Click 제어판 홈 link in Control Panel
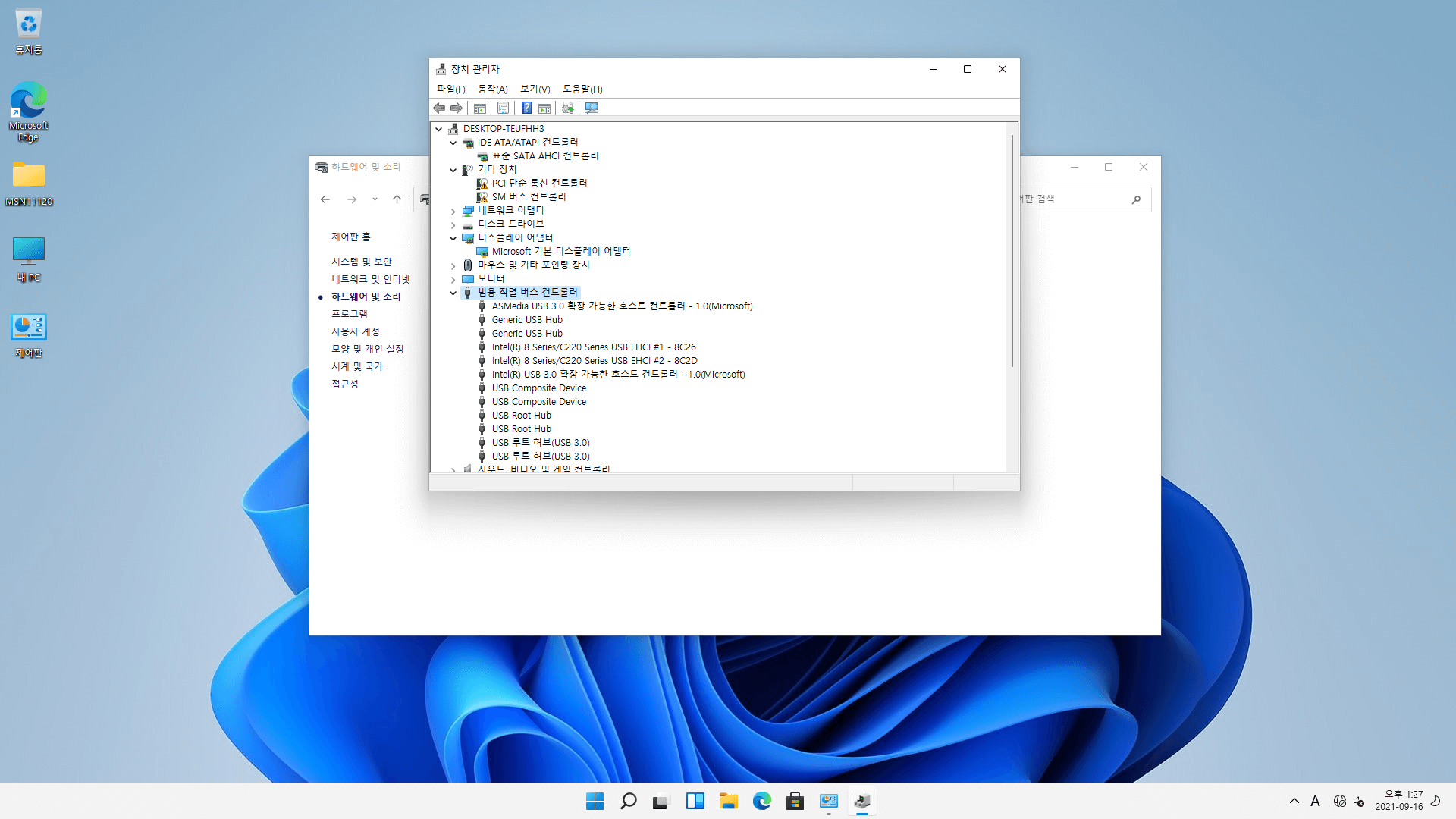1456x819 pixels. 351,237
